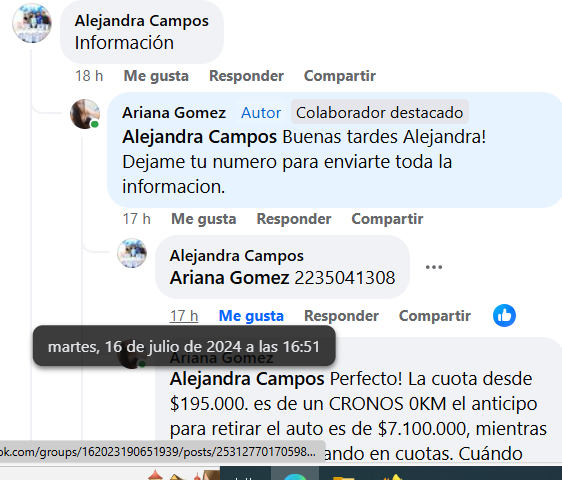Like Alejandra's "Información" comment

(156, 76)
